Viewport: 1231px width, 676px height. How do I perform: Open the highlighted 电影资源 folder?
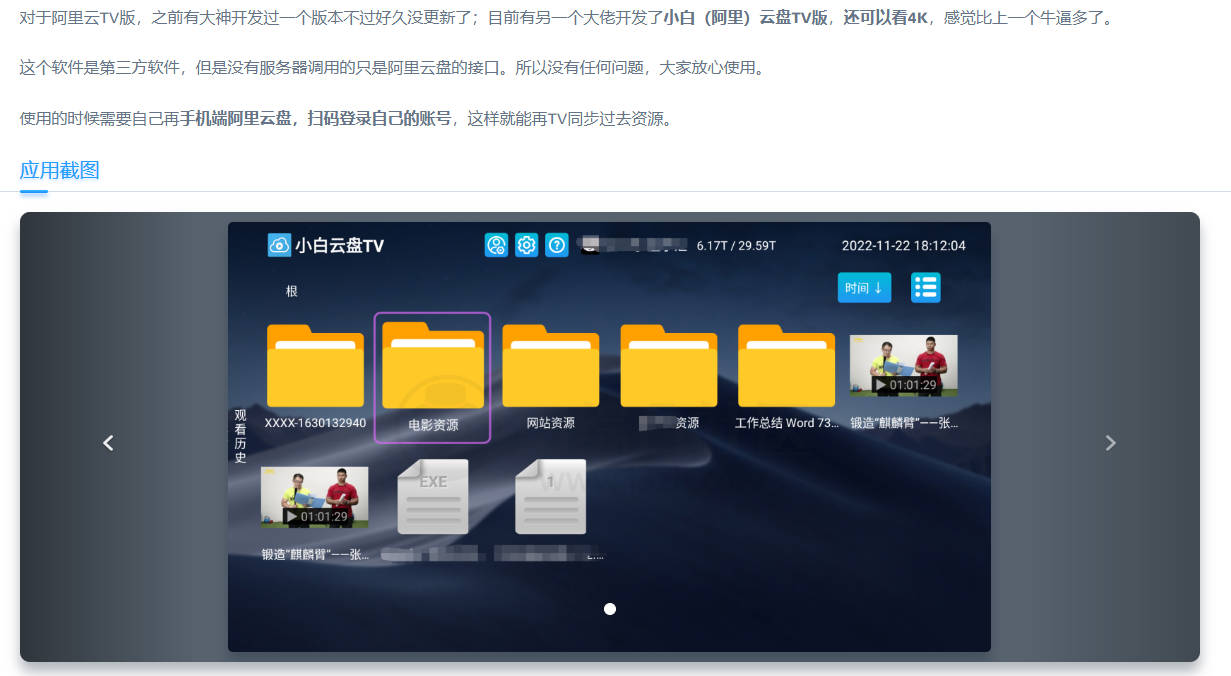coord(432,366)
